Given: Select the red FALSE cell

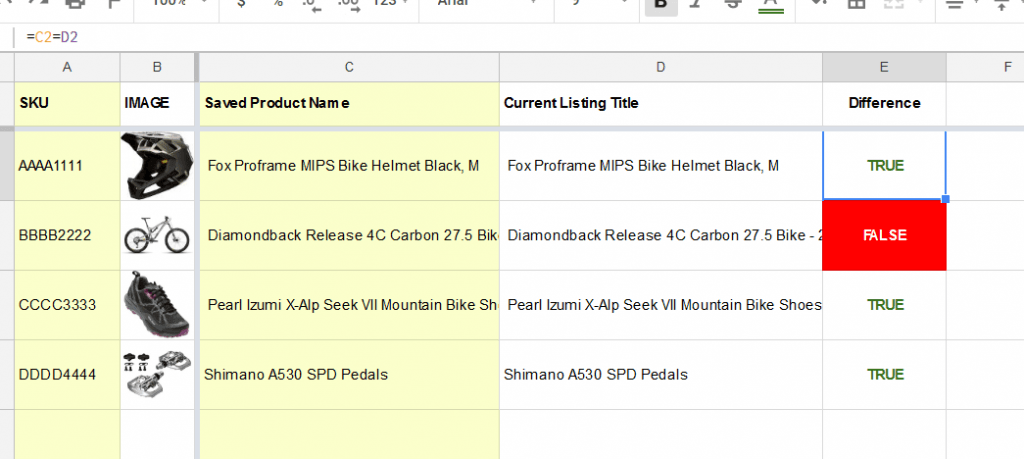Looking at the screenshot, I should pos(884,236).
